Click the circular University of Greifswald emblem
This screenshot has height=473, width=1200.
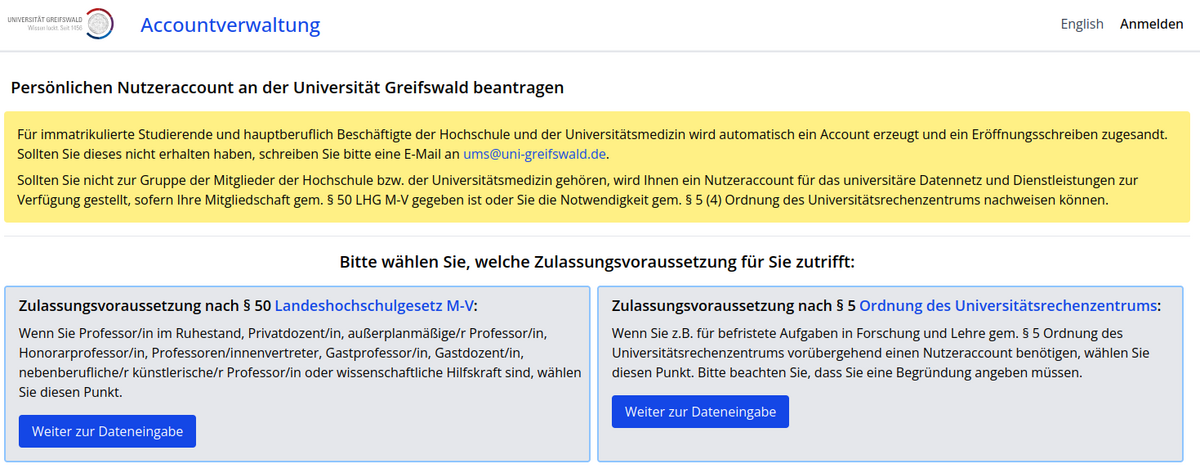point(99,23)
